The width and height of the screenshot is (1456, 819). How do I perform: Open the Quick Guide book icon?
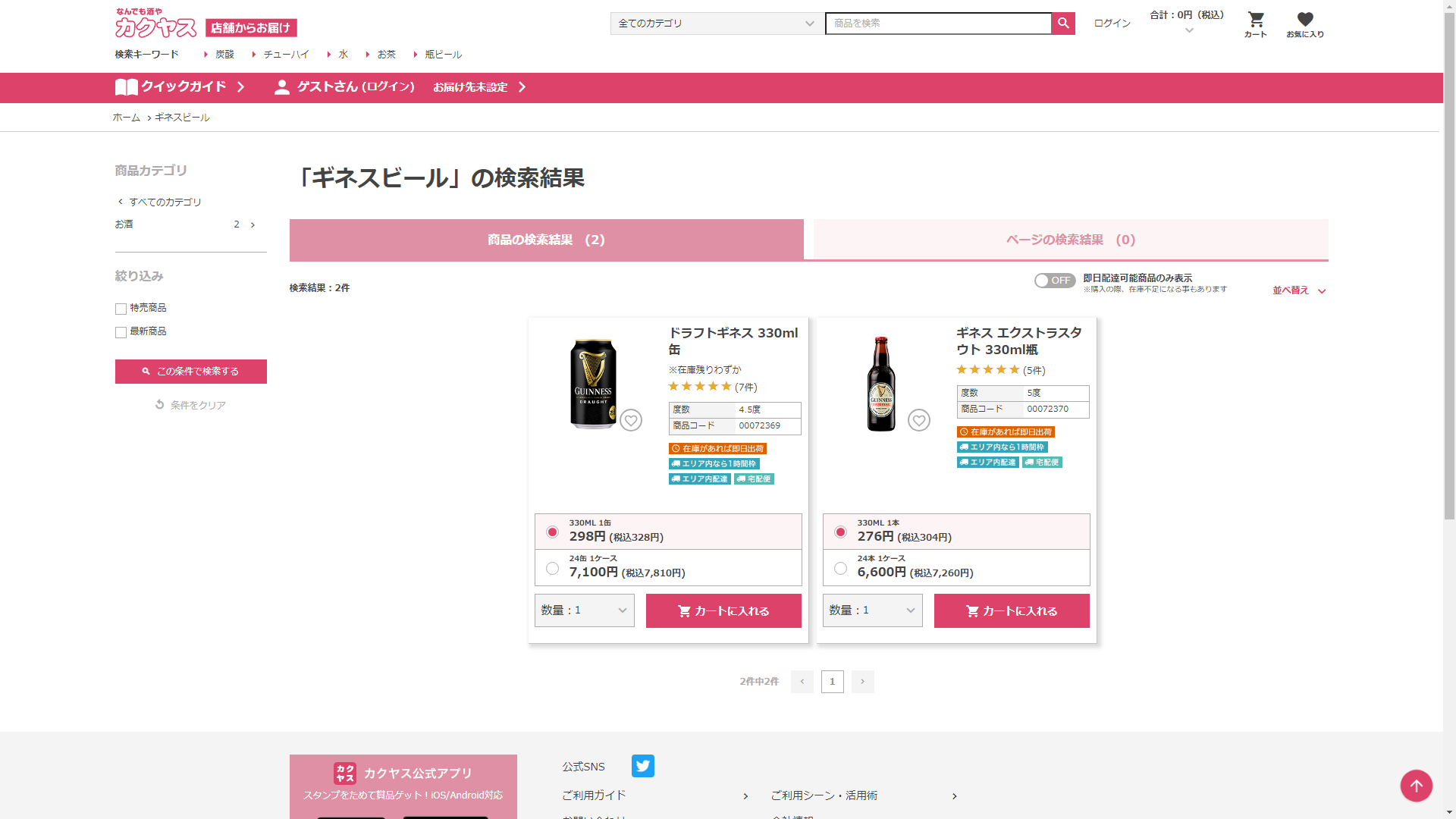coord(126,87)
